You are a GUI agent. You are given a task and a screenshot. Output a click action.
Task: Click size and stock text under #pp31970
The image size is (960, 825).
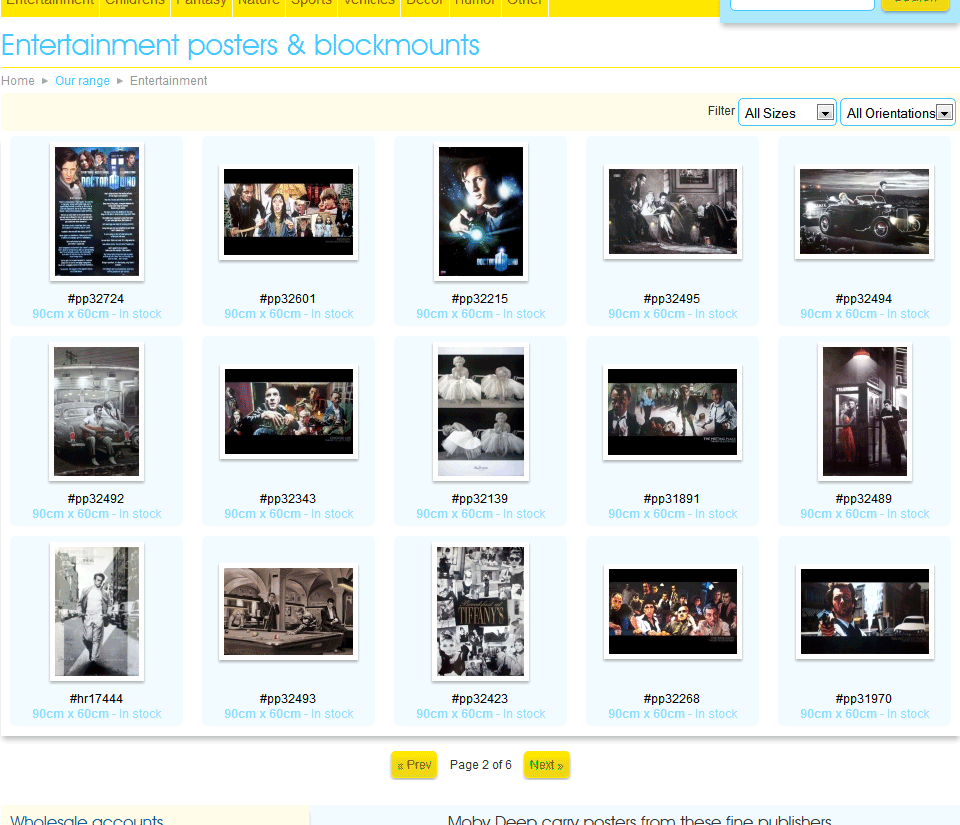(864, 714)
